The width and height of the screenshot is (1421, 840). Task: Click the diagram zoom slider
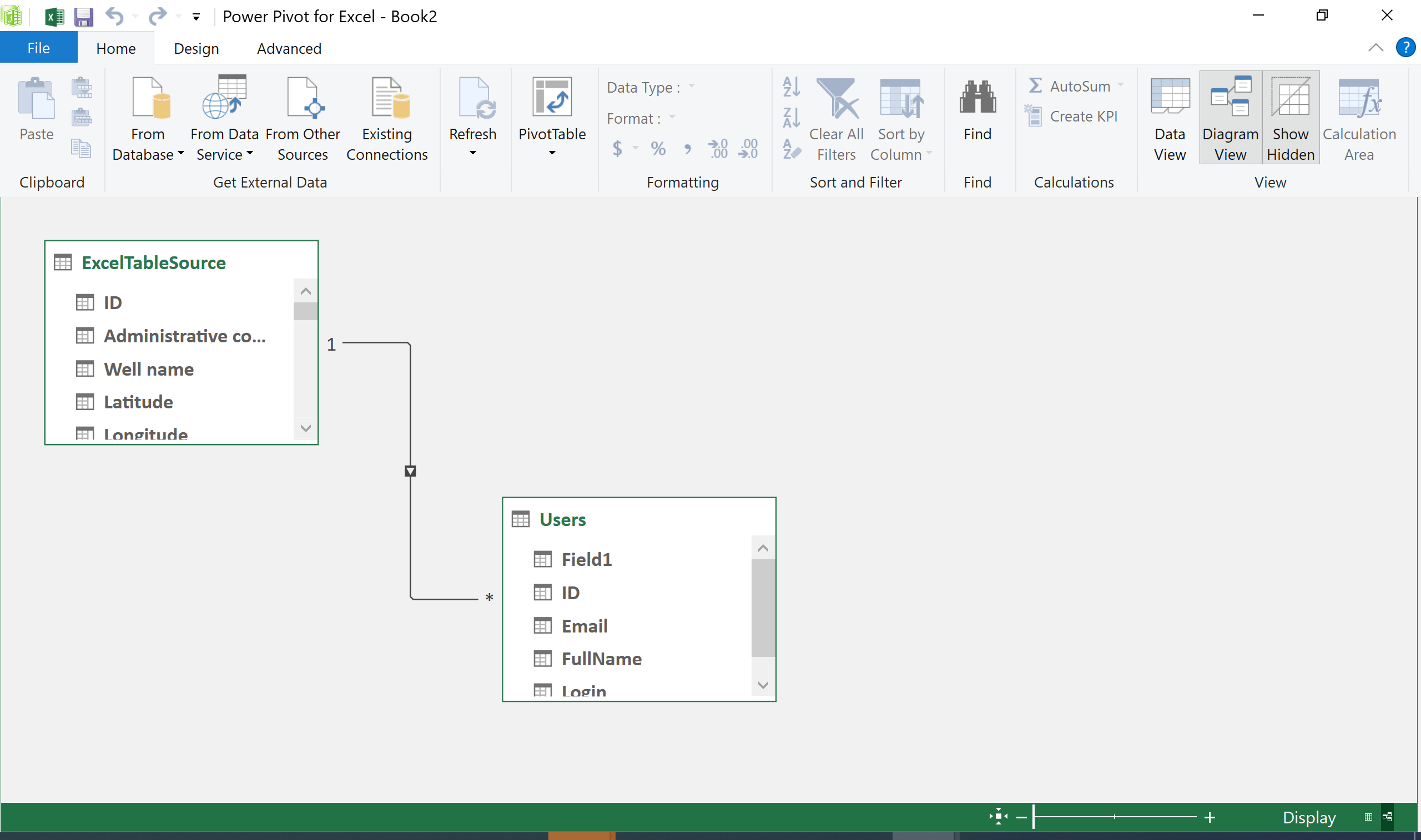[1115, 817]
